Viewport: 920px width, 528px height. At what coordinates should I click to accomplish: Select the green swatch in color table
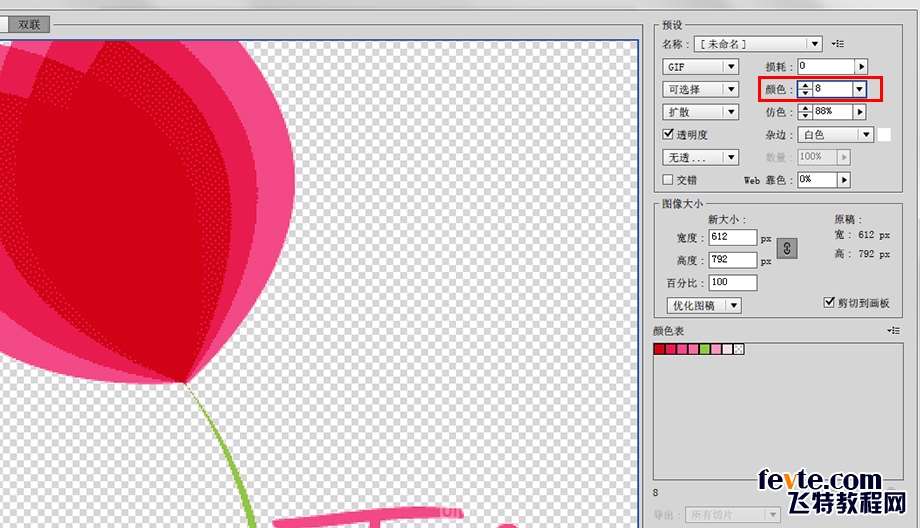pos(705,349)
